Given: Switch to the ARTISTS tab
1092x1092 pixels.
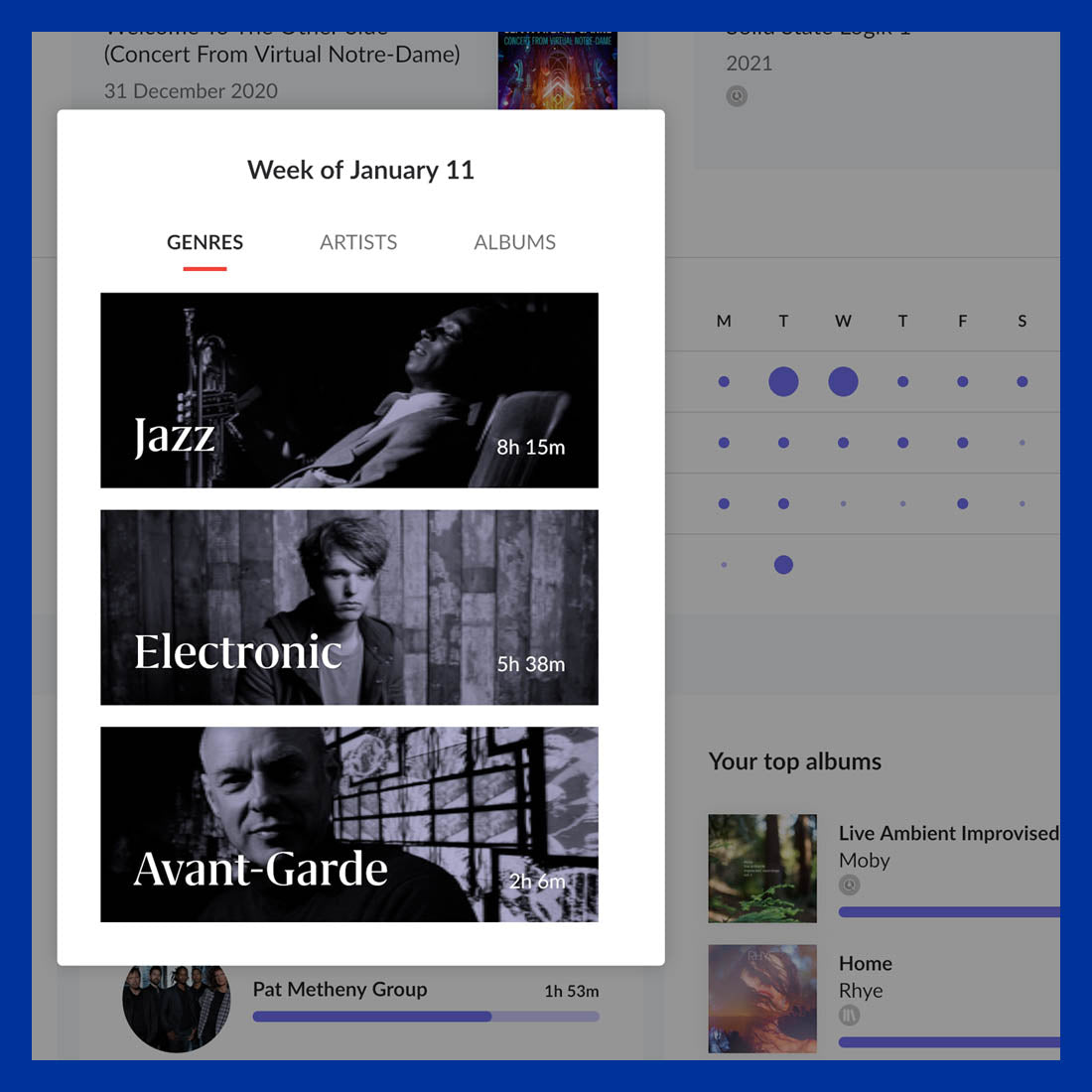Looking at the screenshot, I should (x=358, y=242).
